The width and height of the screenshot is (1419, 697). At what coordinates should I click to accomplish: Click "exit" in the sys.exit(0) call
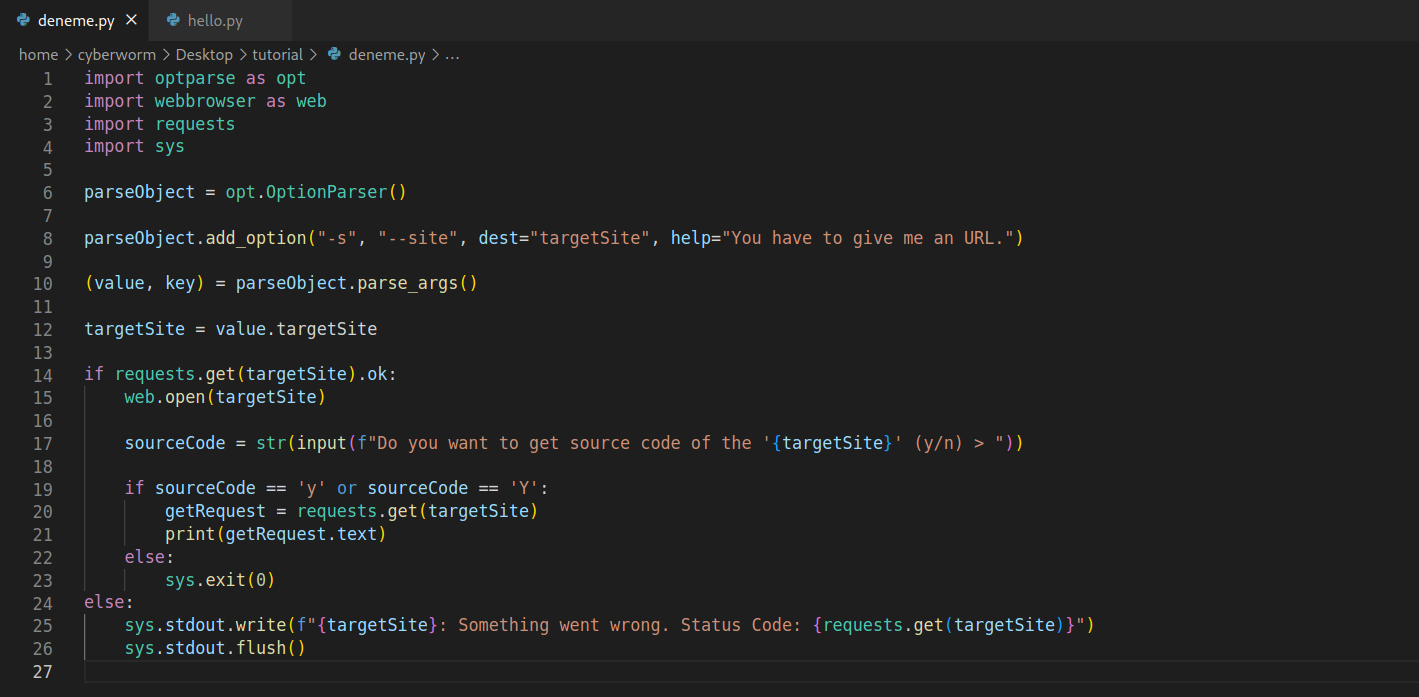pyautogui.click(x=221, y=580)
